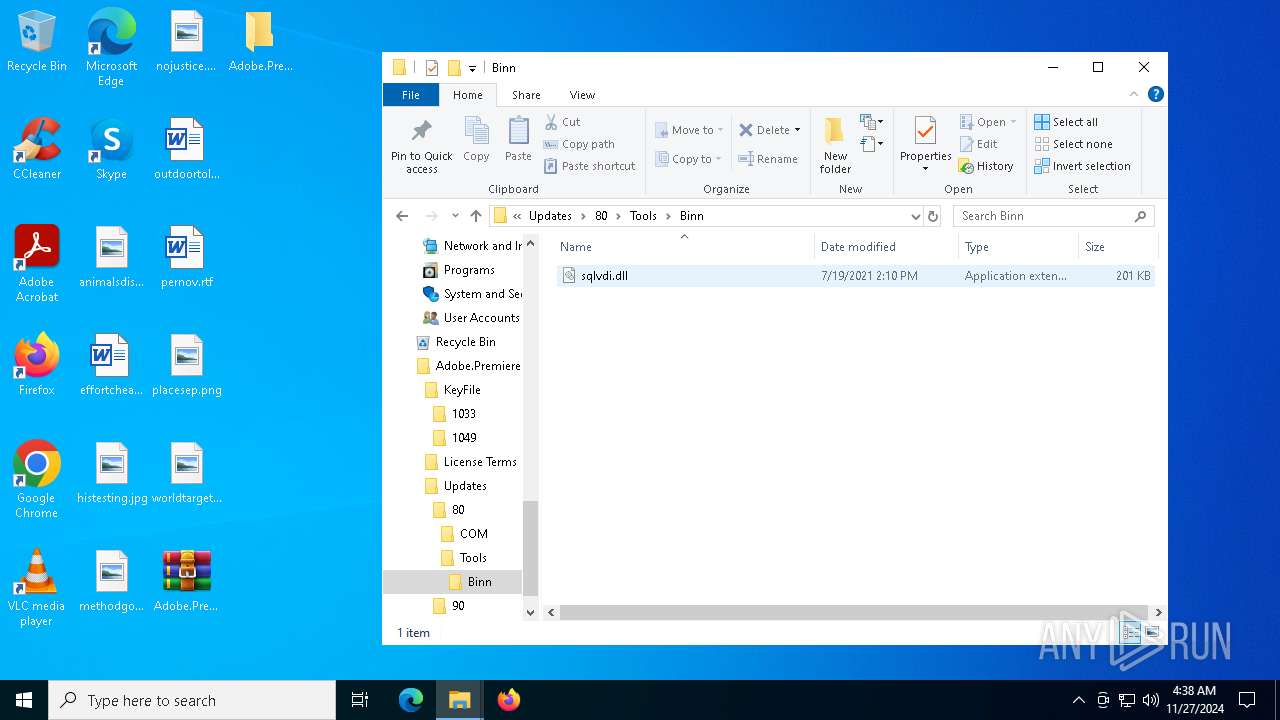
Task: Expand the Properties dropdown arrow
Action: 925,169
